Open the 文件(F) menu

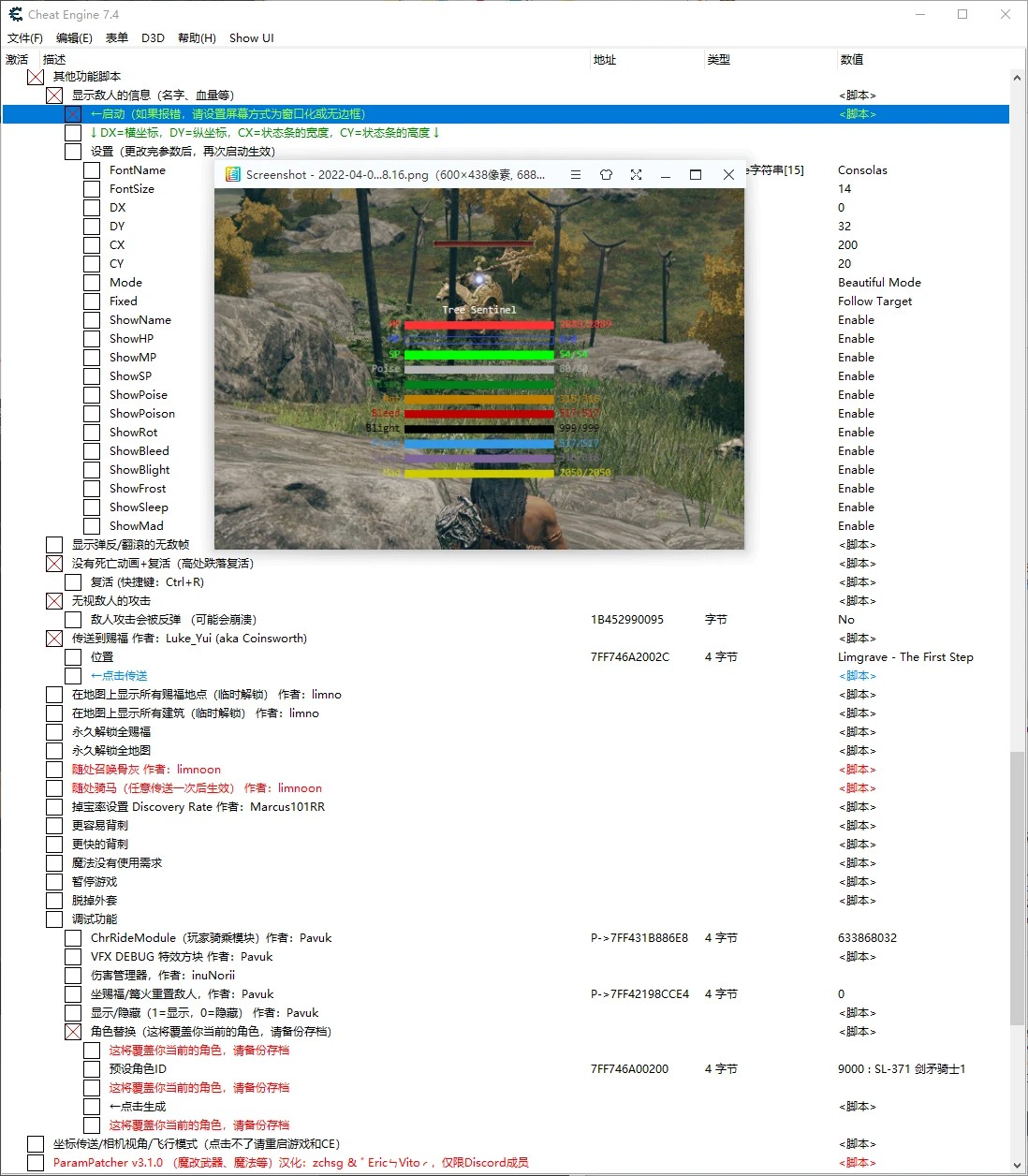click(x=25, y=38)
